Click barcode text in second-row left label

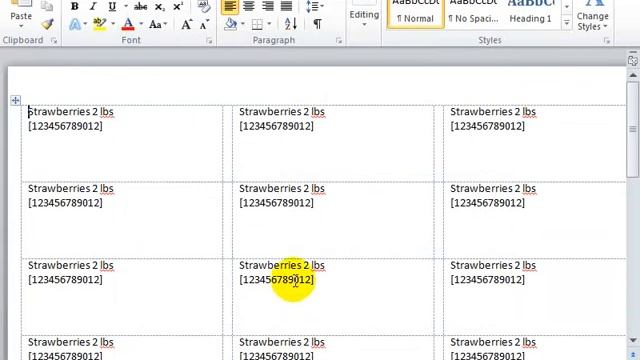[65, 203]
